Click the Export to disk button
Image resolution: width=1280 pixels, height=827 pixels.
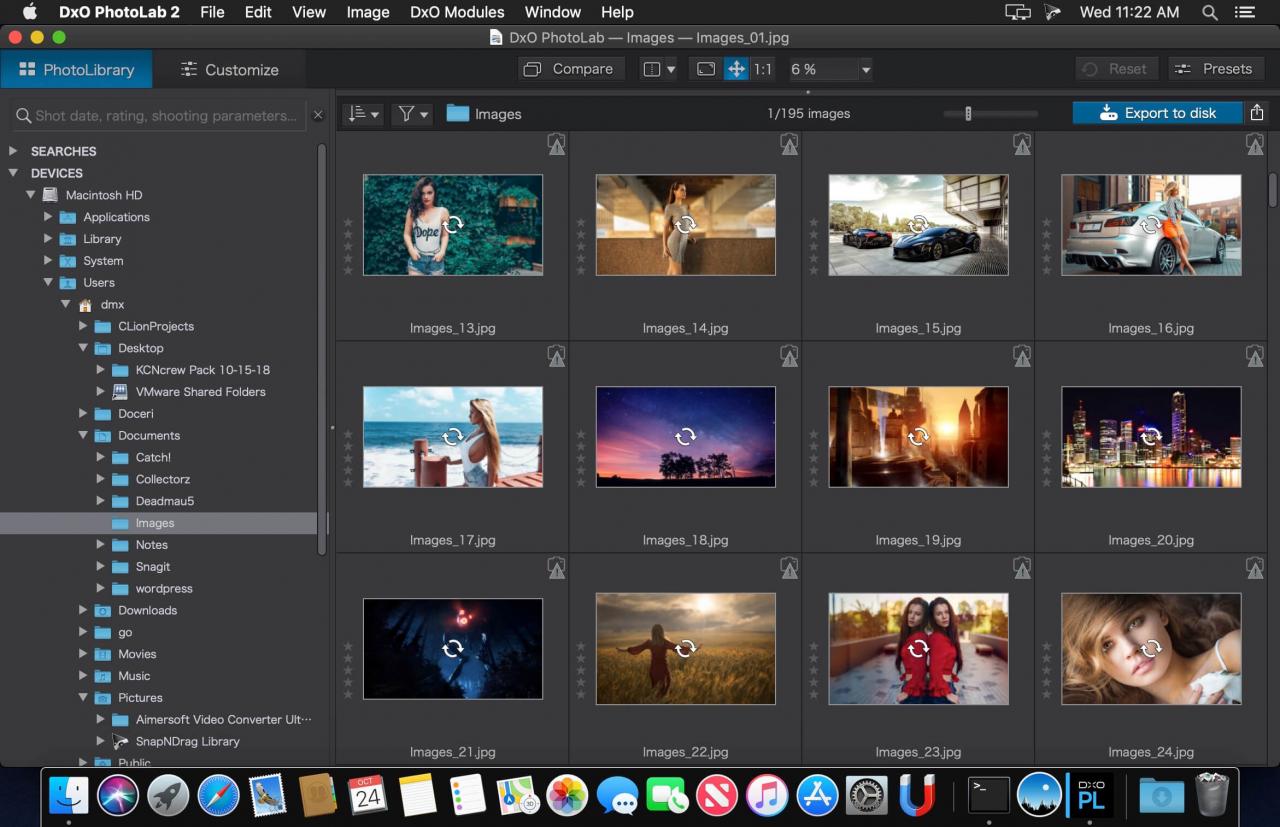(x=1157, y=113)
